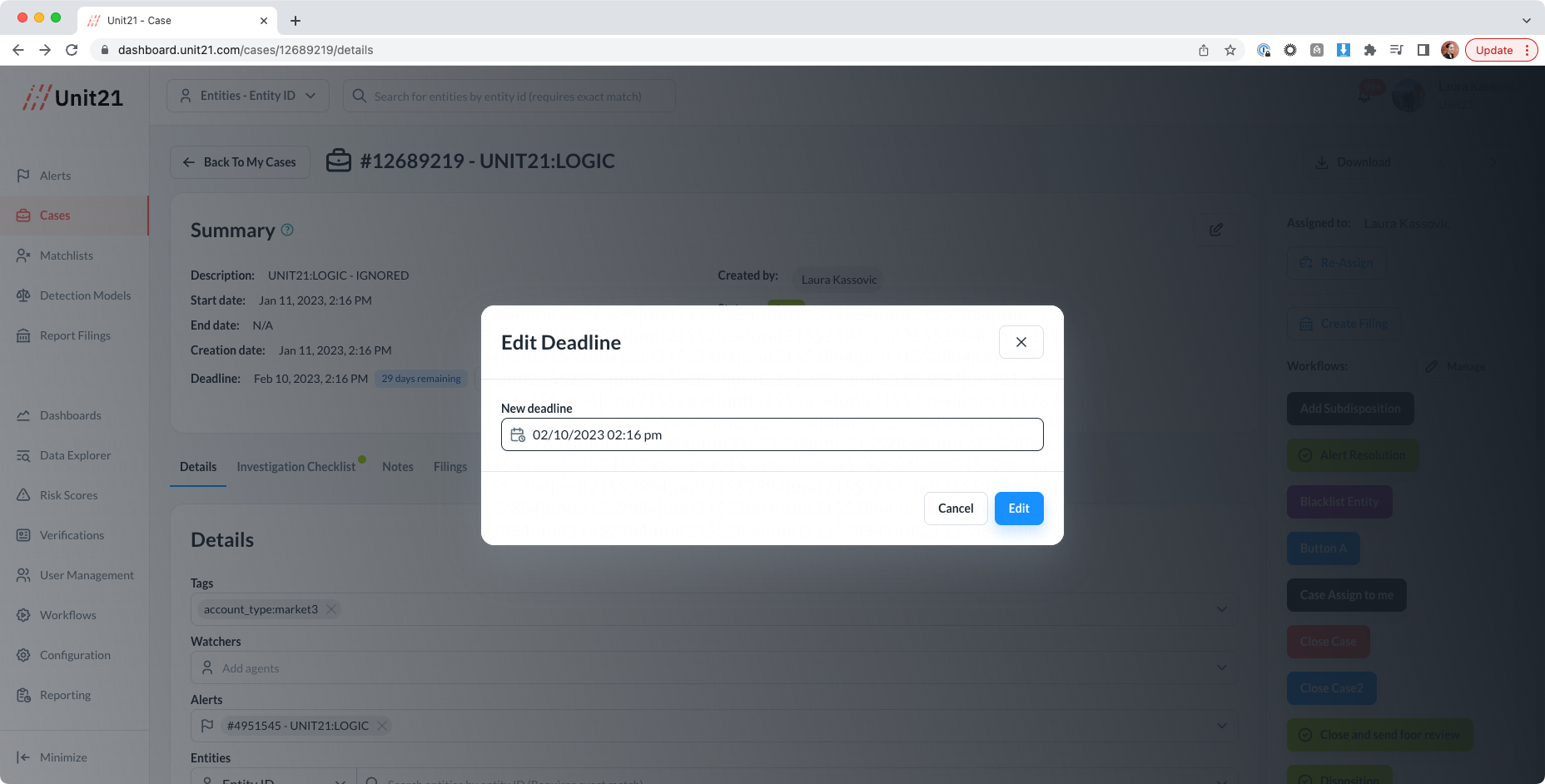Open Alerts in the sidebar

tap(55, 176)
